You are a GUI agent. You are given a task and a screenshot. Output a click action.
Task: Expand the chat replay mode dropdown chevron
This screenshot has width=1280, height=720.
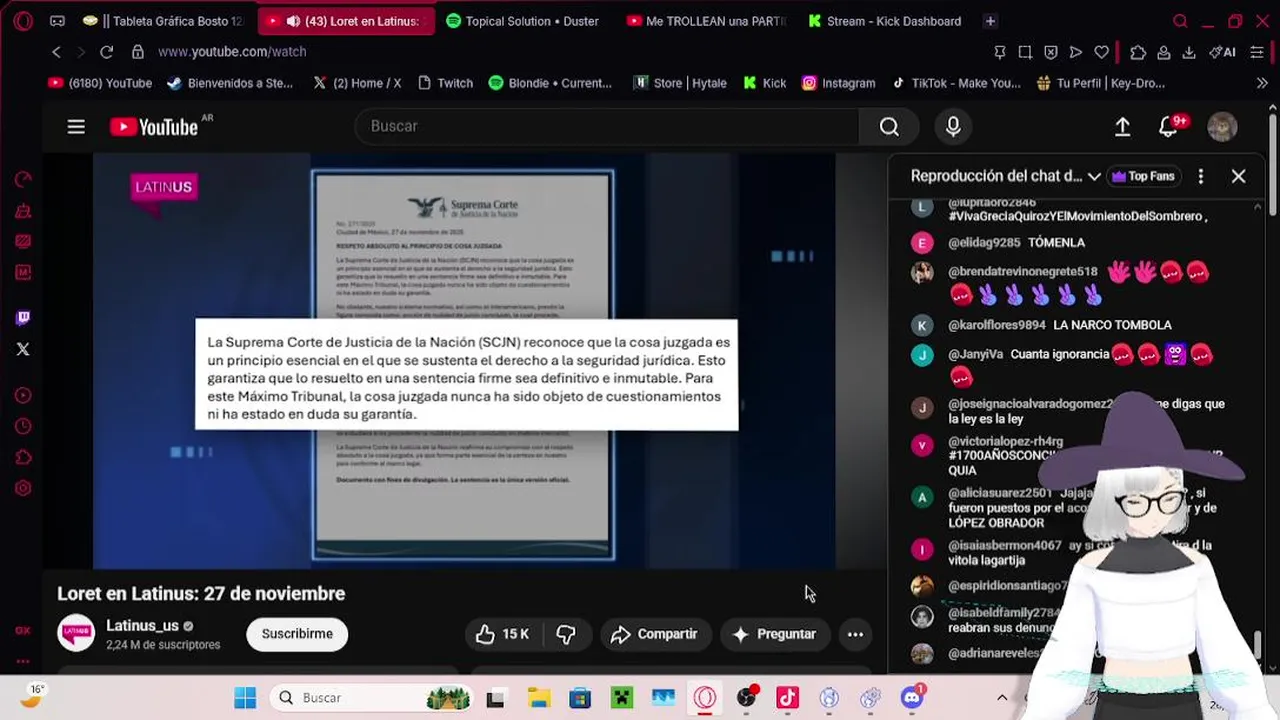1094,176
